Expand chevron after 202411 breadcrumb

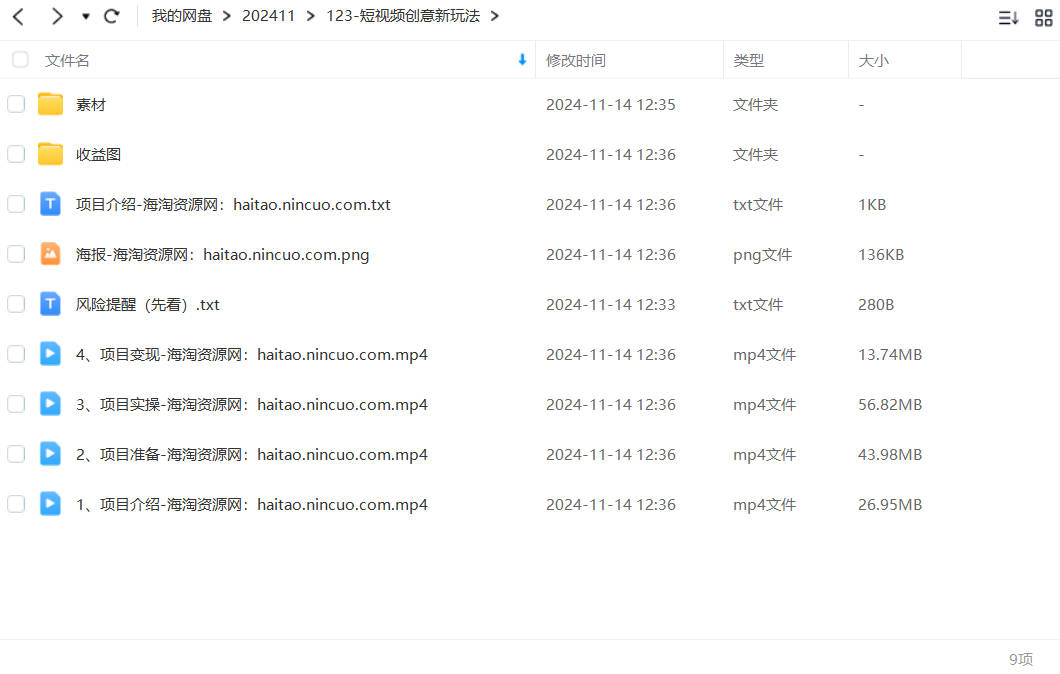point(311,16)
